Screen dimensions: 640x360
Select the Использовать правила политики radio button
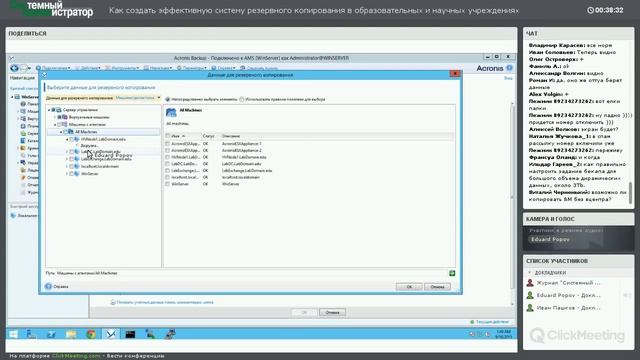pyautogui.click(x=242, y=99)
